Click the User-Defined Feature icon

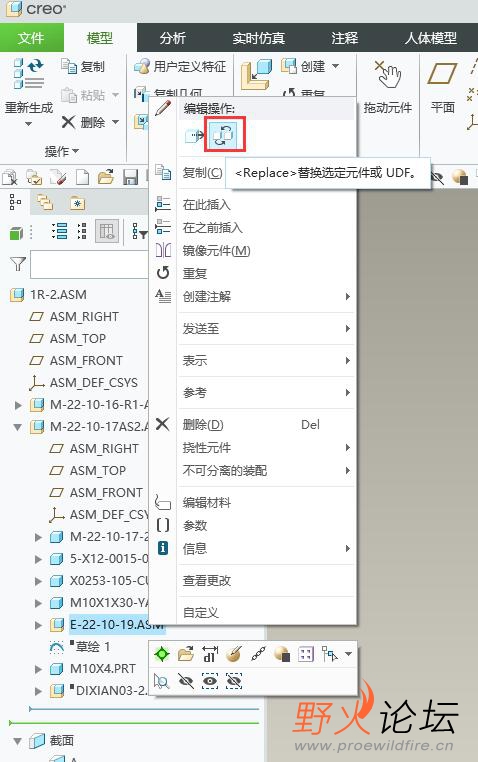tap(142, 67)
